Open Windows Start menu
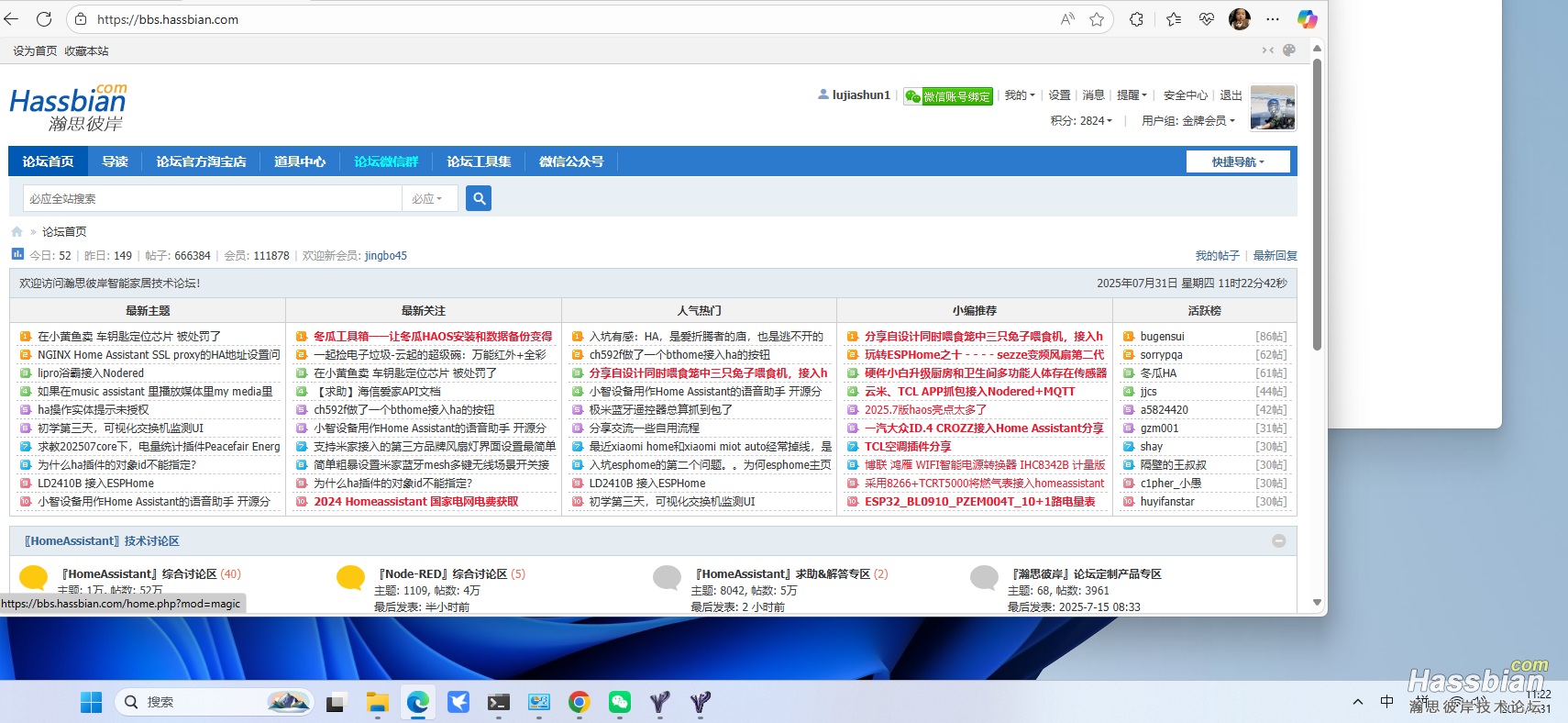This screenshot has width=1568, height=723. pyautogui.click(x=92, y=702)
